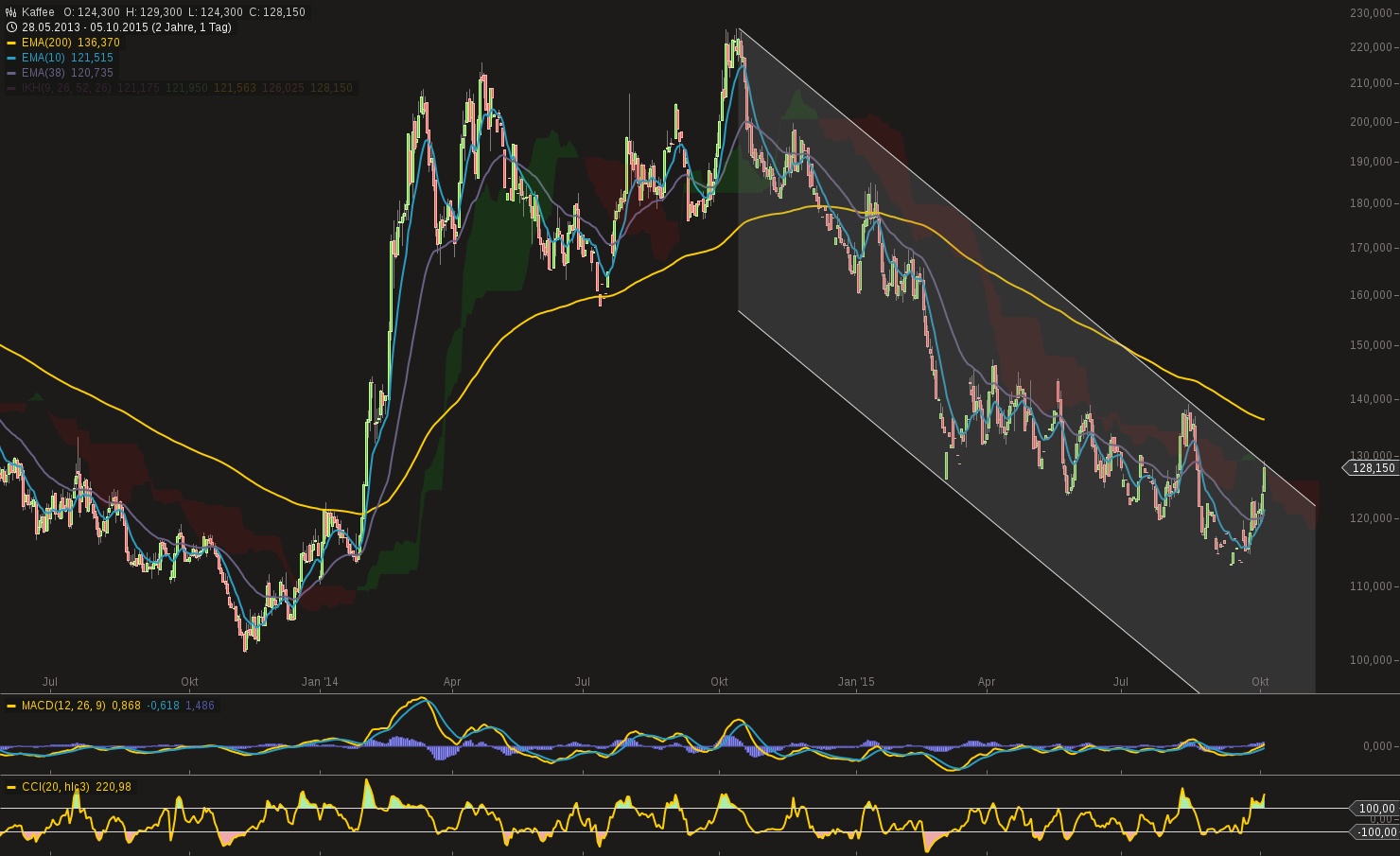
Task: Click the blue EMA(10) color swatch
Action: (x=11, y=58)
